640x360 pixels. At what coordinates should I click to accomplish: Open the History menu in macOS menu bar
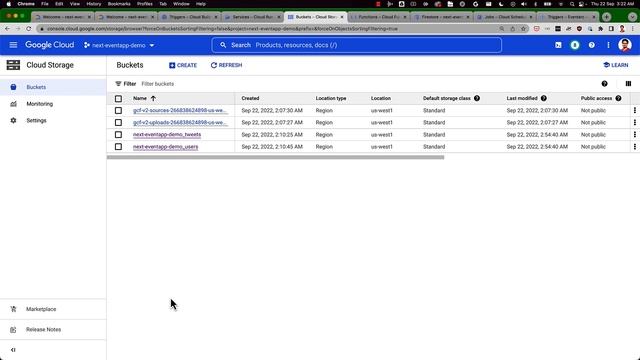coord(93,4)
